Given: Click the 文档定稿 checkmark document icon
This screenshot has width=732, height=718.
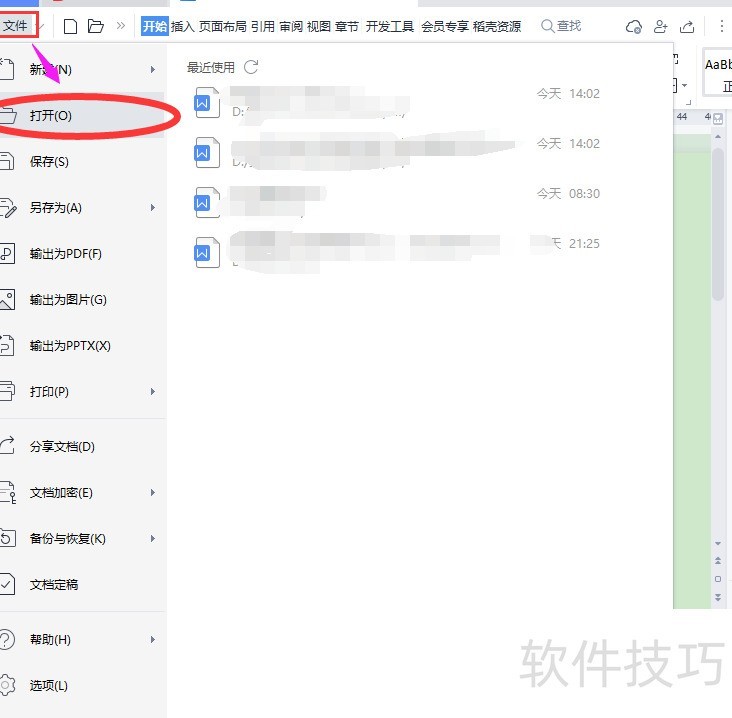Looking at the screenshot, I should tap(7, 584).
